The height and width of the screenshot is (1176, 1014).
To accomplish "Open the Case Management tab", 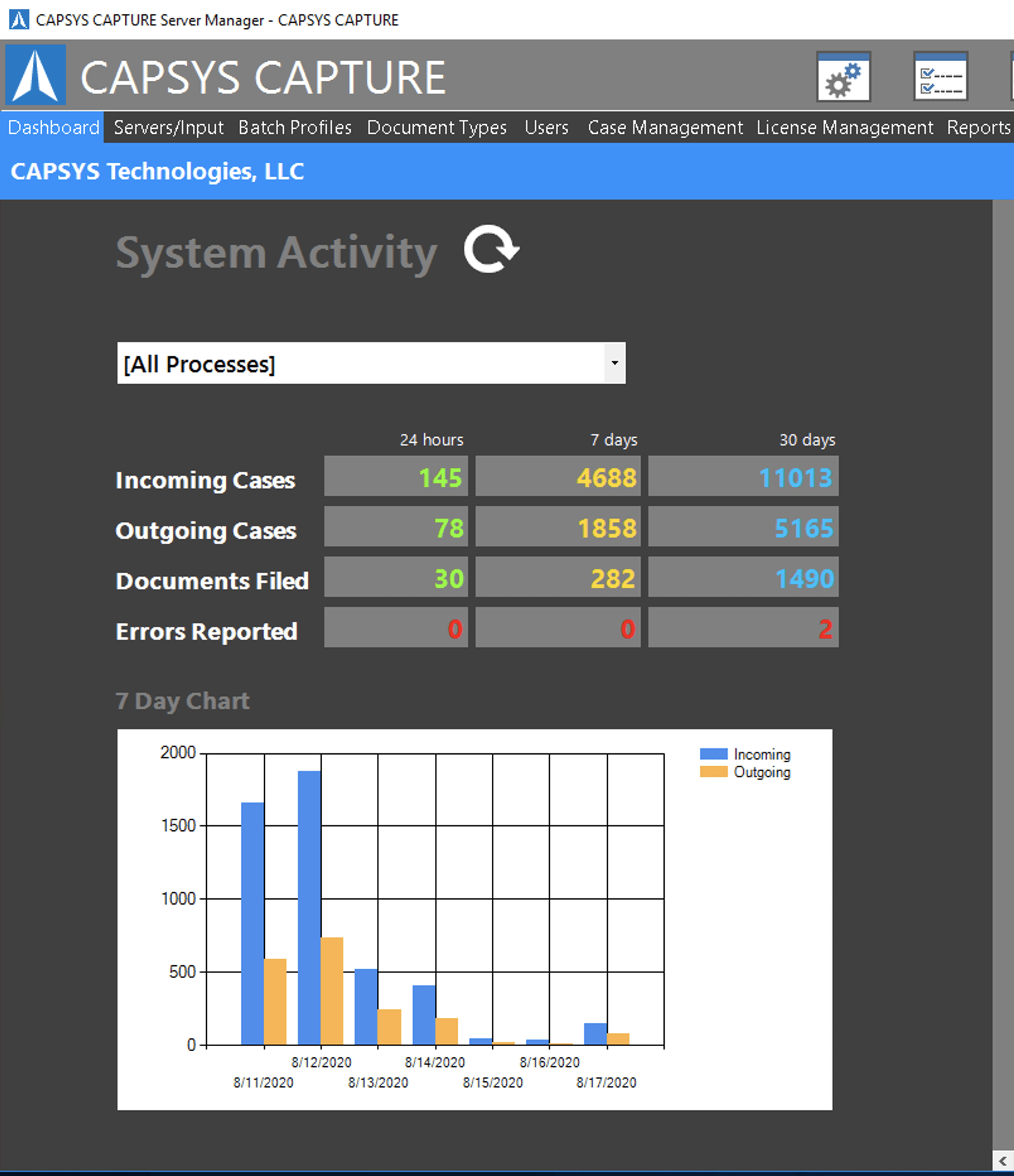I will (665, 127).
